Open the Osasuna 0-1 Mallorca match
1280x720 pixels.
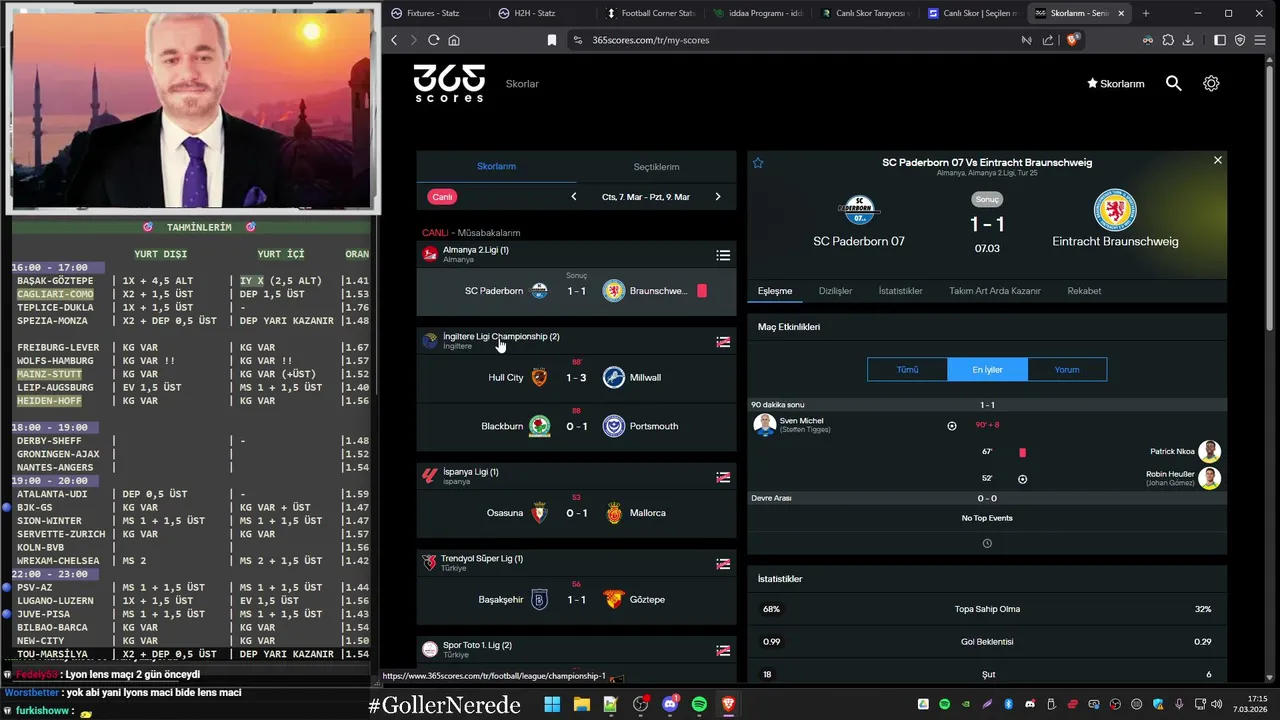tap(576, 513)
